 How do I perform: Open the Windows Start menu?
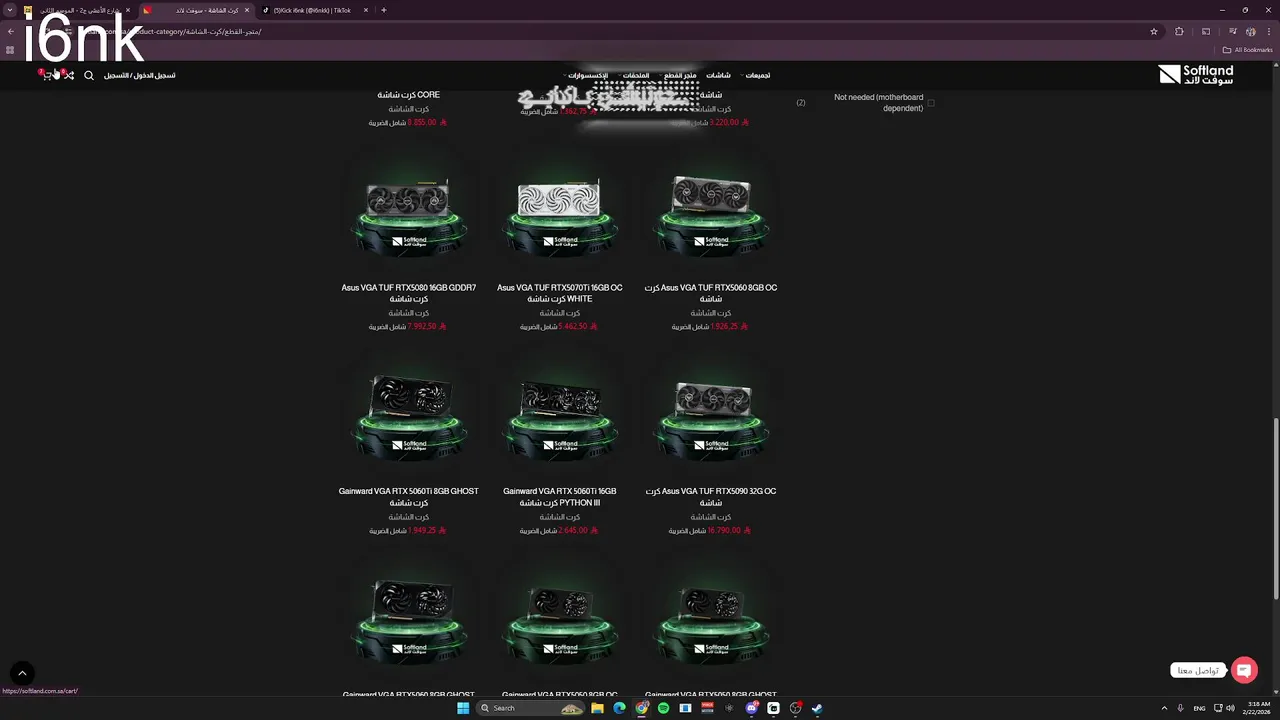click(463, 708)
